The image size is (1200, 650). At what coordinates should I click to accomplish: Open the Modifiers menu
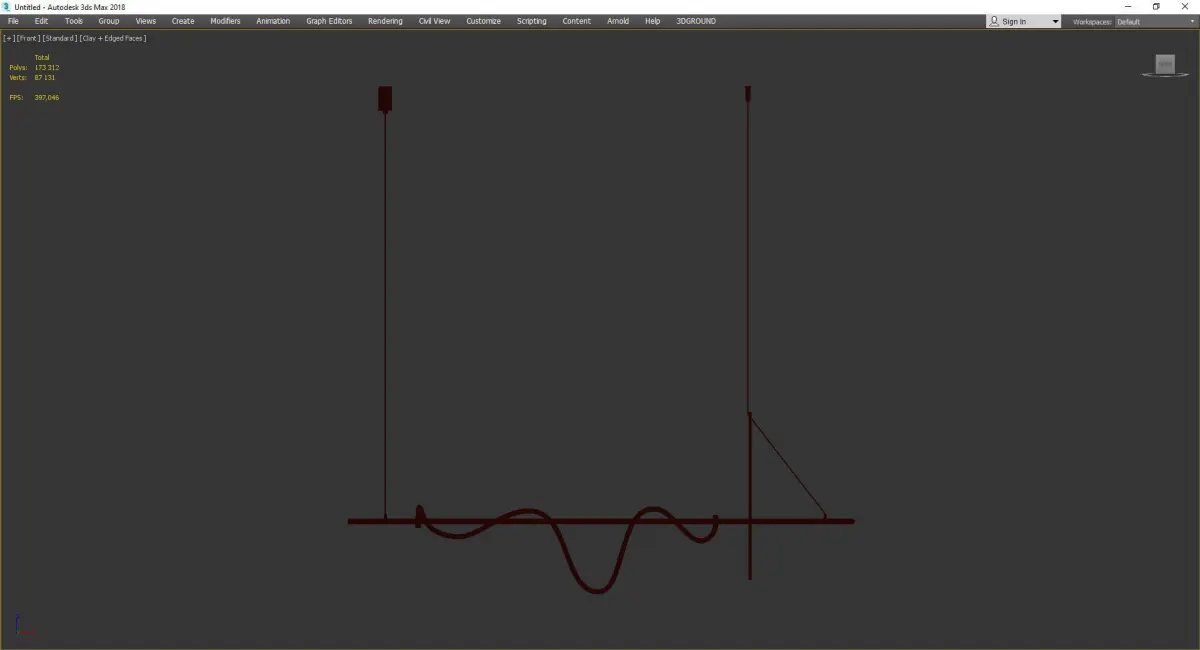point(225,21)
